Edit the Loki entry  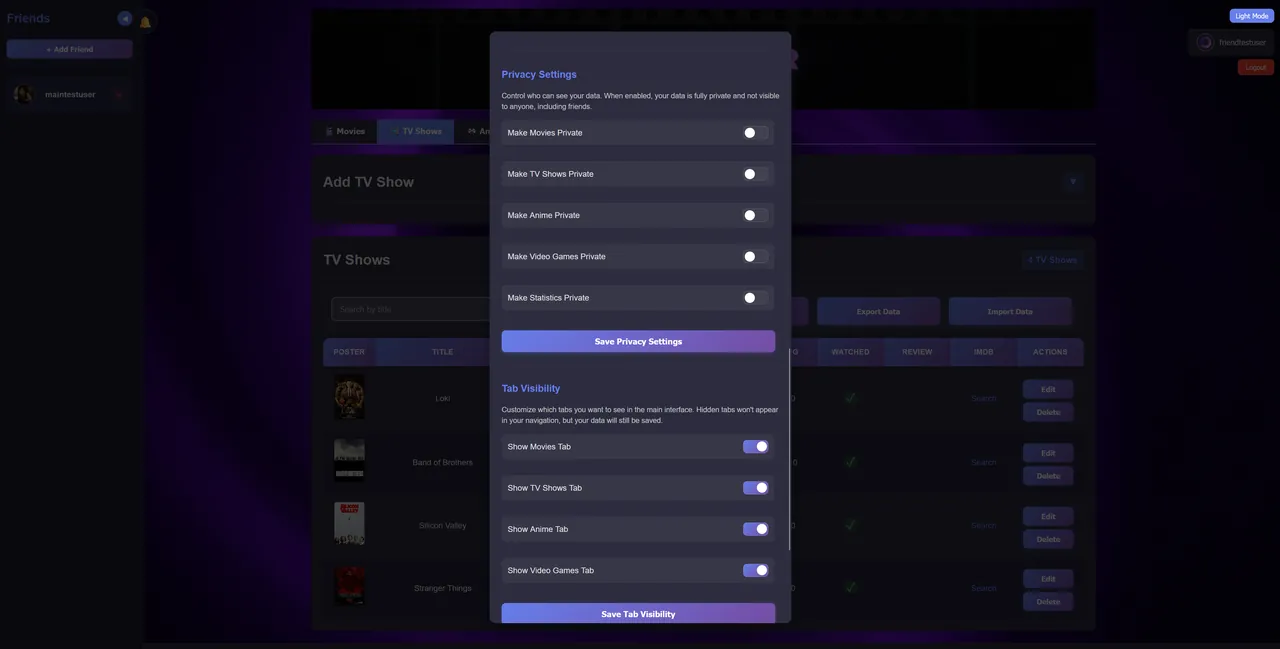1048,389
